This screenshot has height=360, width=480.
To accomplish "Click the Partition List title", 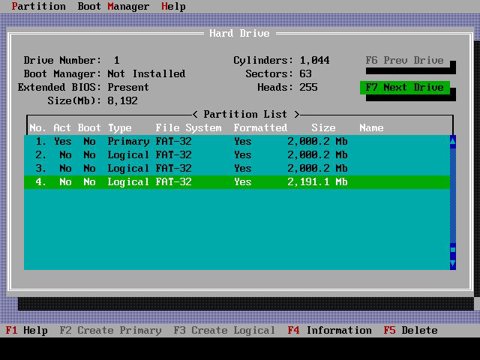I will [x=245, y=114].
